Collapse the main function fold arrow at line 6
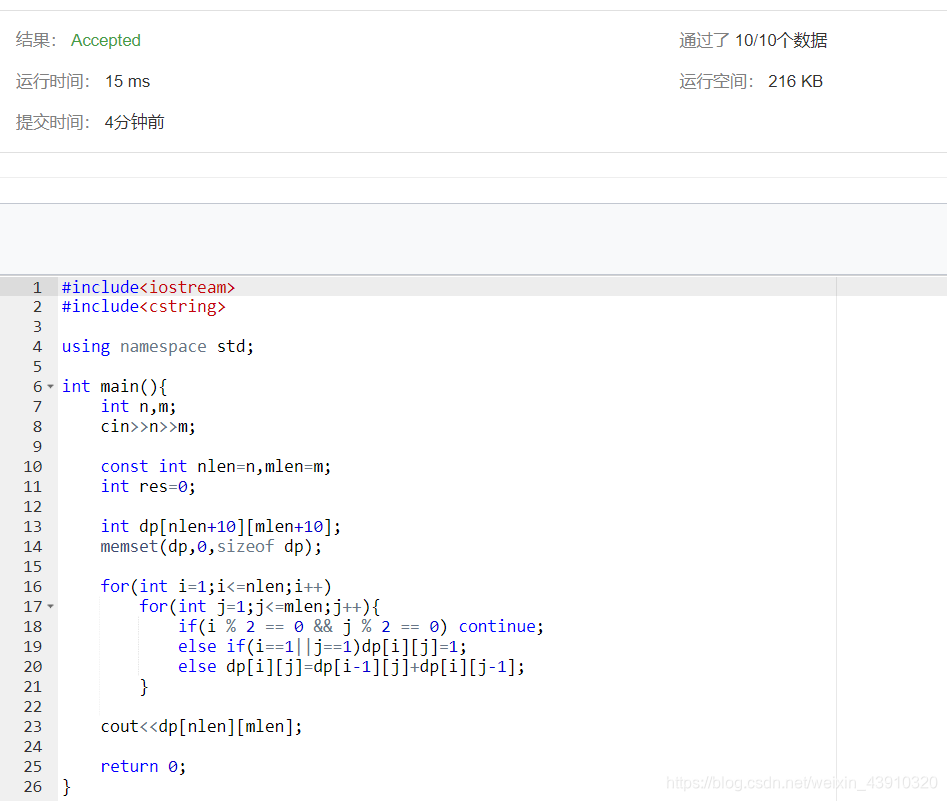Viewport: 947px width, 801px height. point(51,387)
